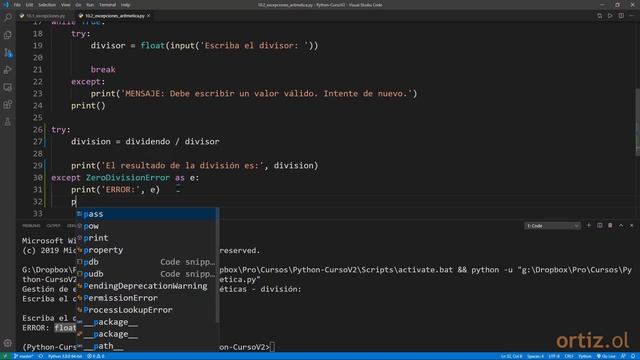Open the File menu
The image size is (640, 360).
pos(17,5)
